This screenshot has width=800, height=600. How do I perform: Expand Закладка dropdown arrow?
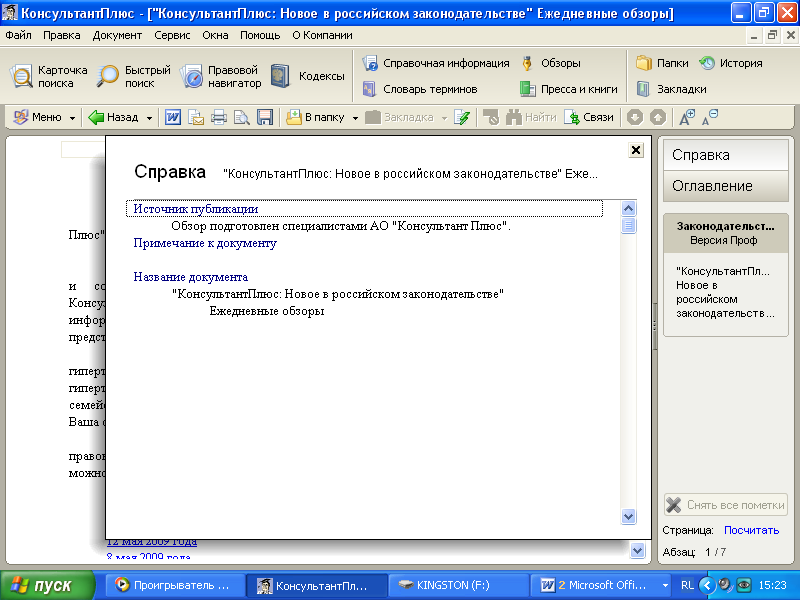click(x=444, y=118)
